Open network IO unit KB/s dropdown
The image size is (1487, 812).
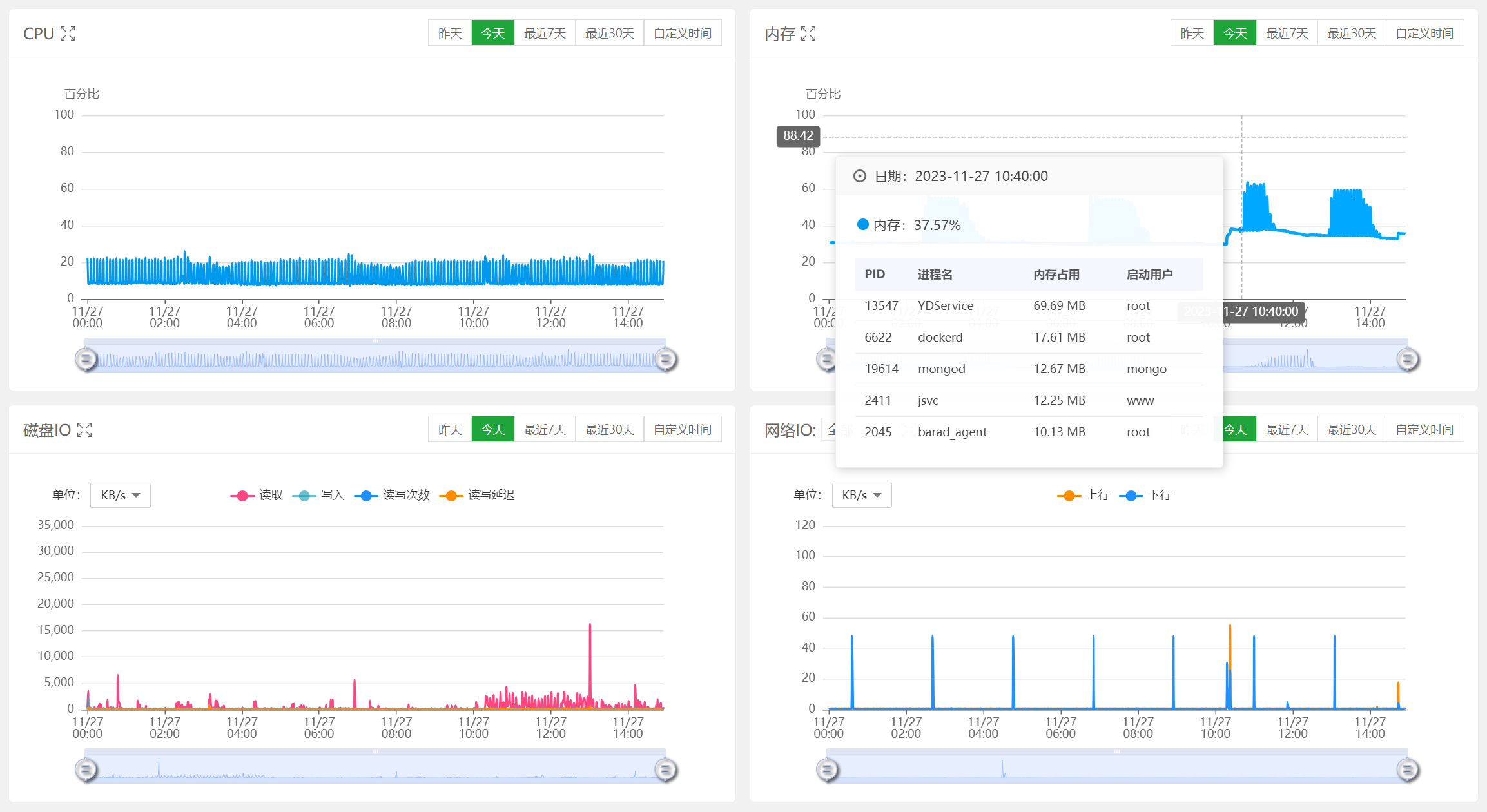coord(862,495)
